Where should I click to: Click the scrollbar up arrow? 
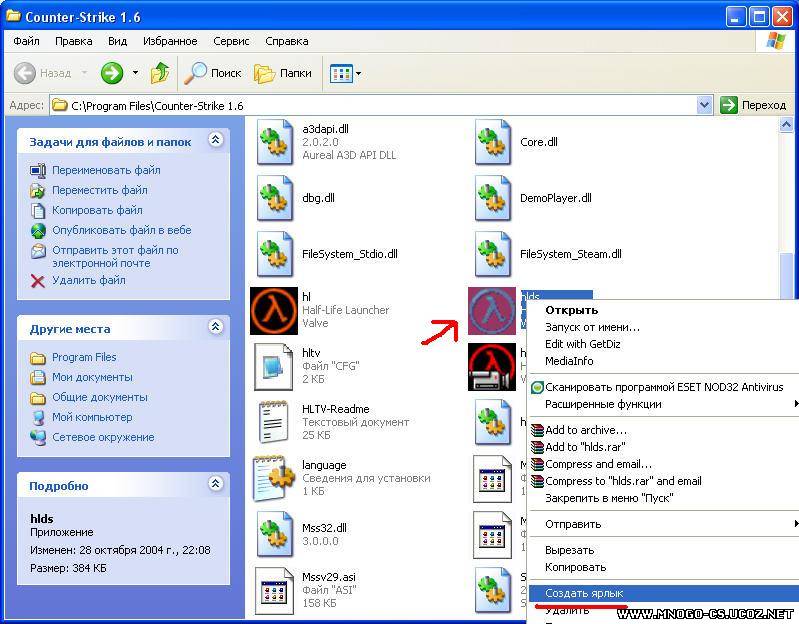(x=786, y=125)
